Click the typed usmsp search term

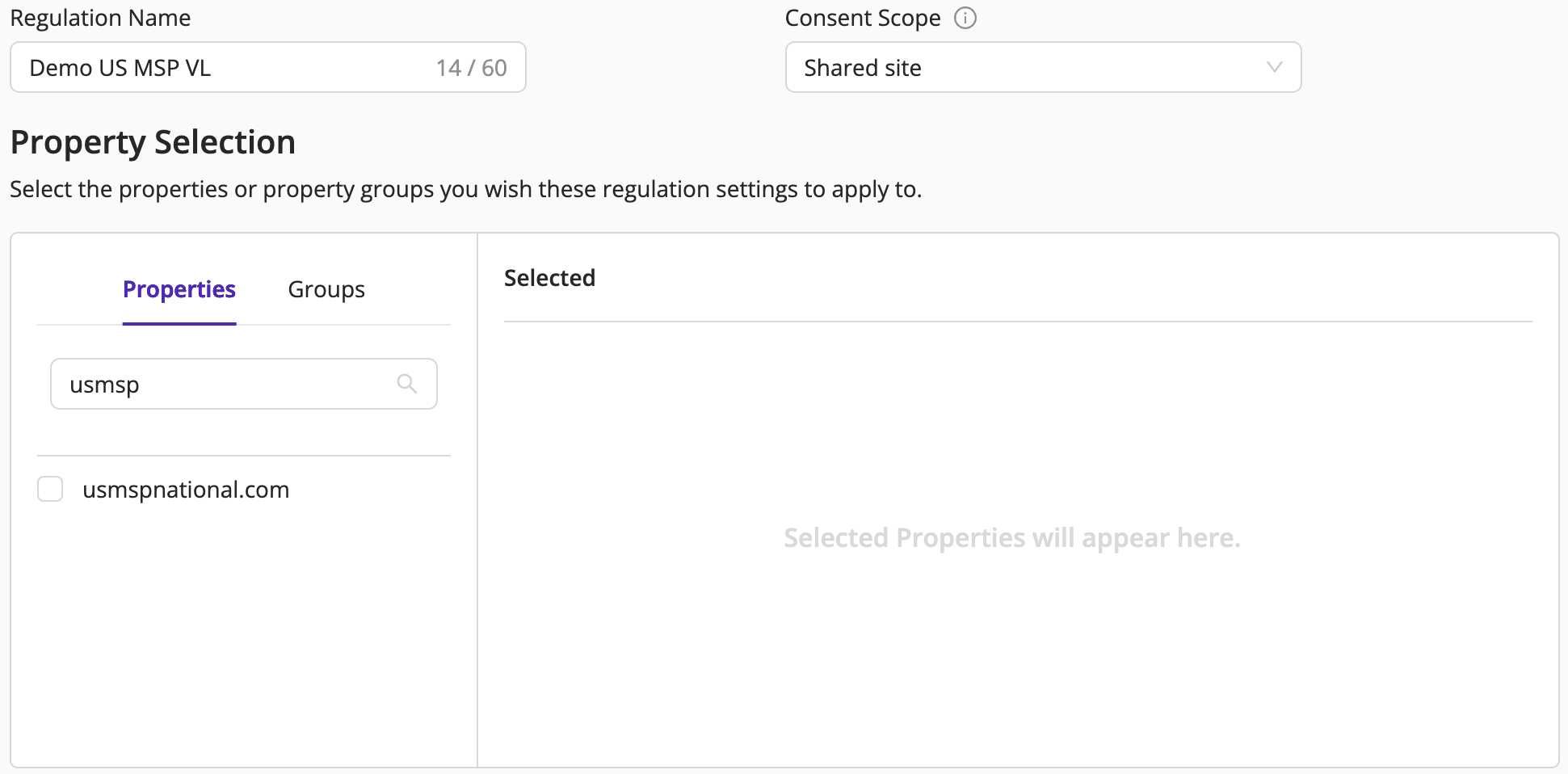104,385
